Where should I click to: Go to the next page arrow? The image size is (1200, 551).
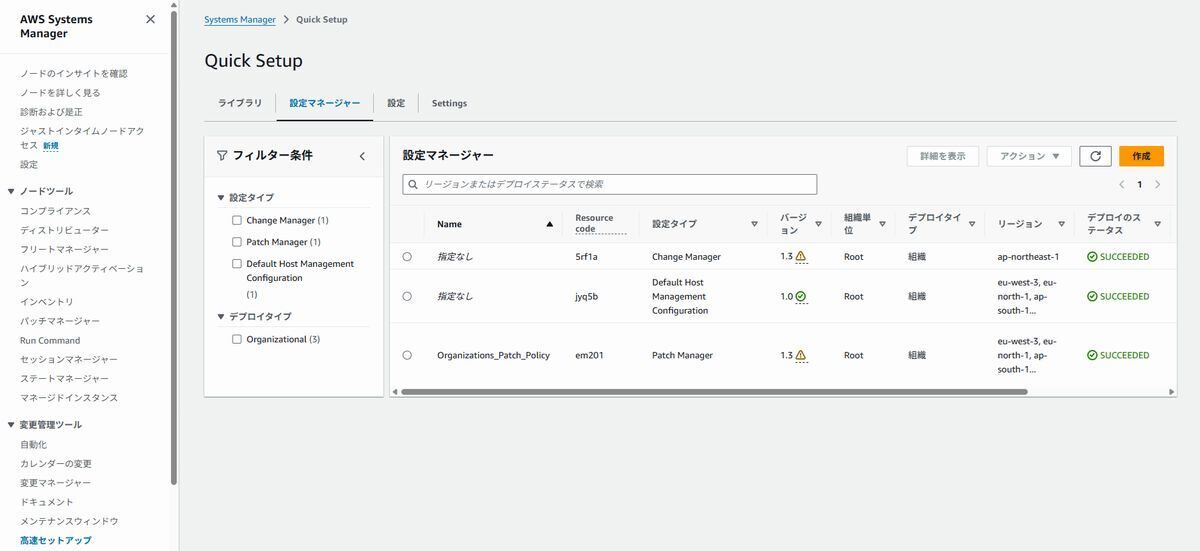1157,184
